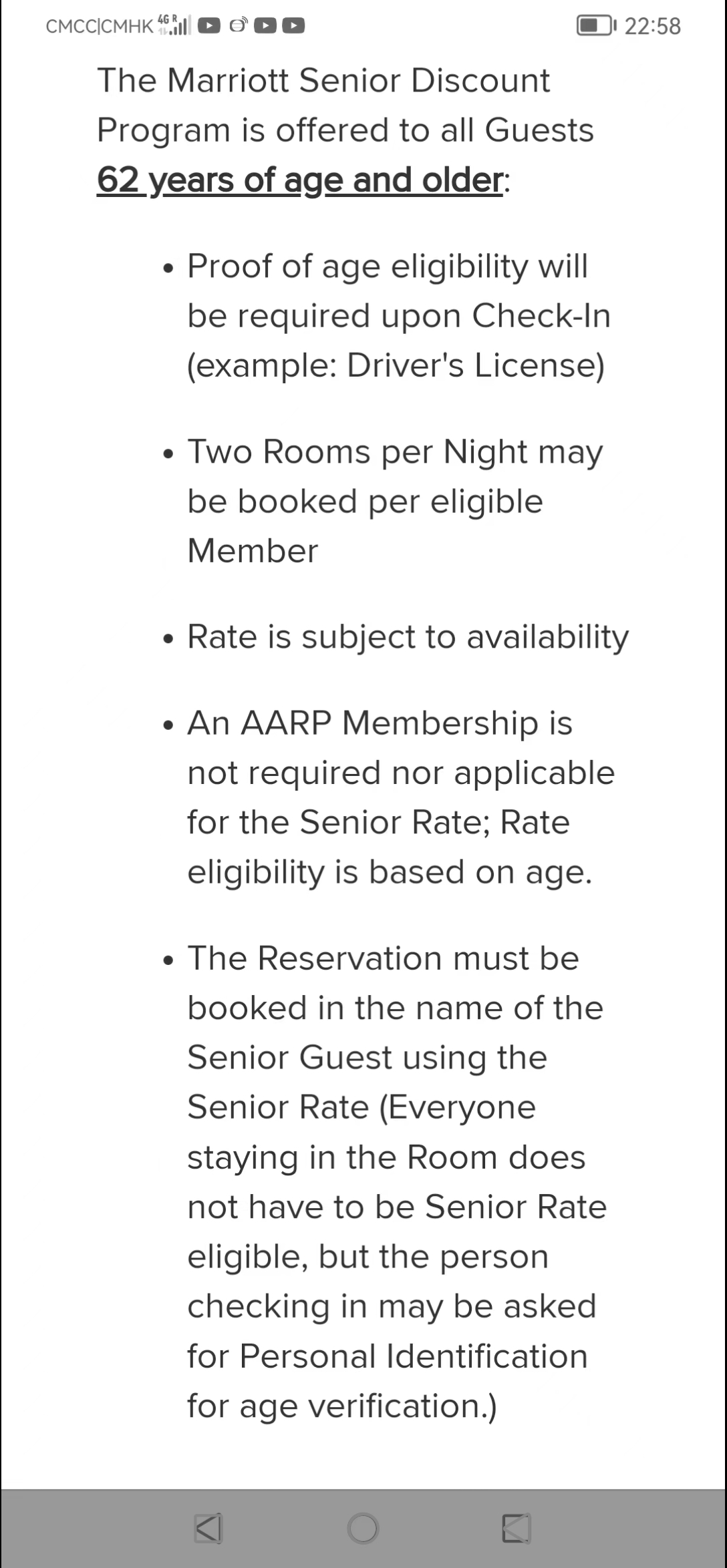Viewport: 727px width, 1568px height.
Task: Open recent apps from the navigation bar
Action: [516, 1528]
